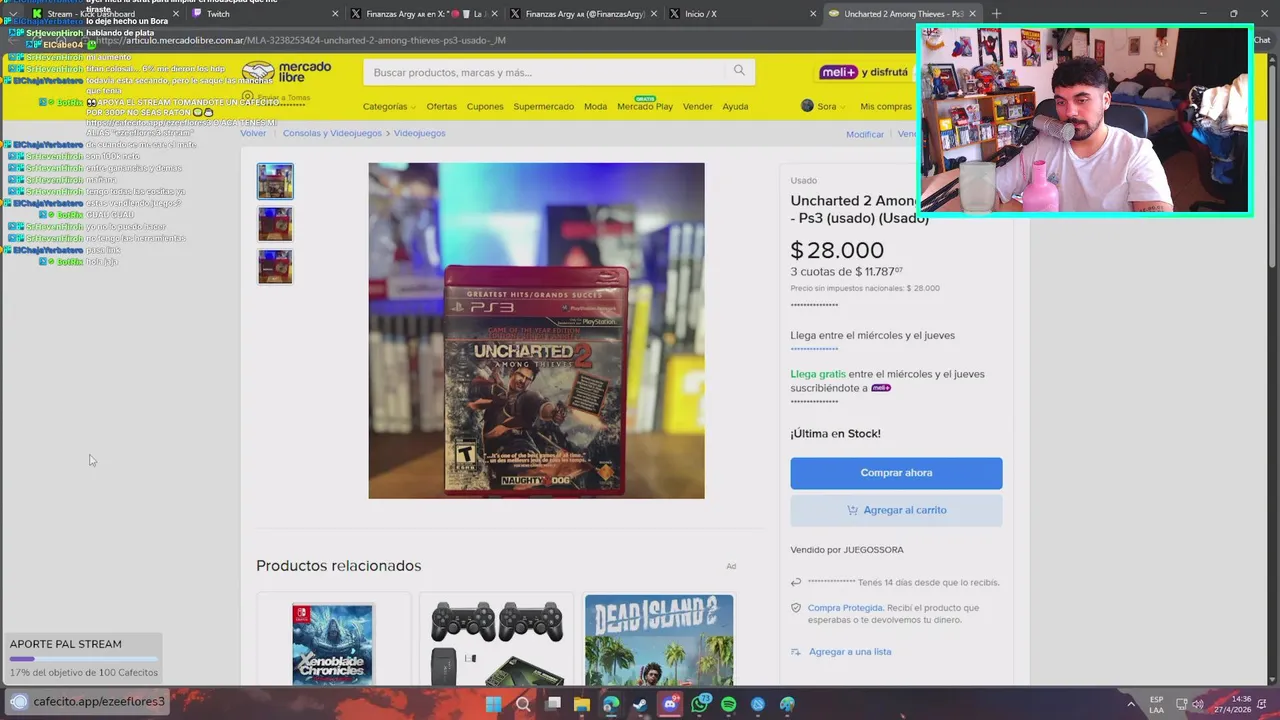Open Supermercado navigation item
This screenshot has height=720, width=1280.
click(544, 106)
